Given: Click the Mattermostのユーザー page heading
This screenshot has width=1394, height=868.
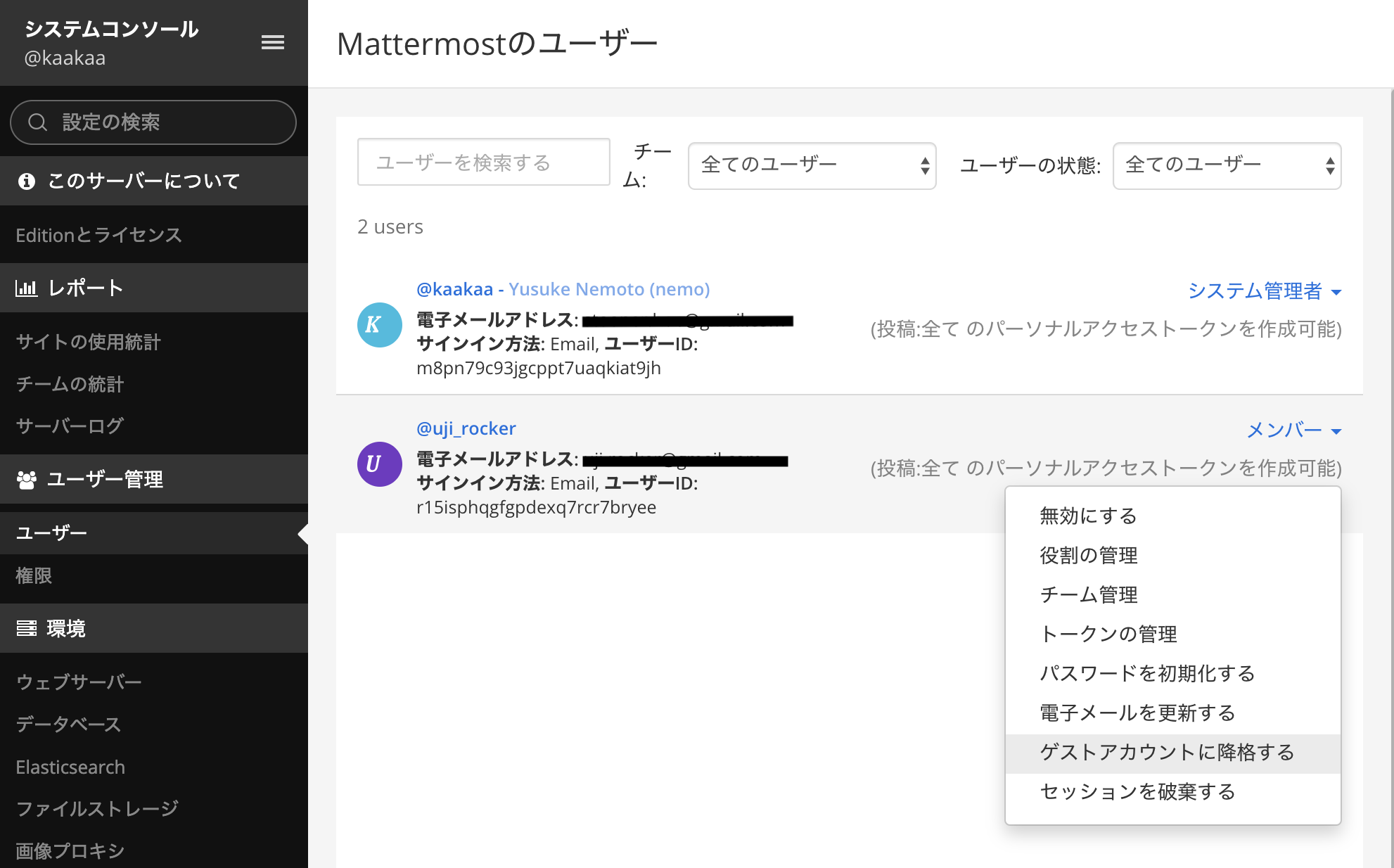Looking at the screenshot, I should (x=497, y=44).
